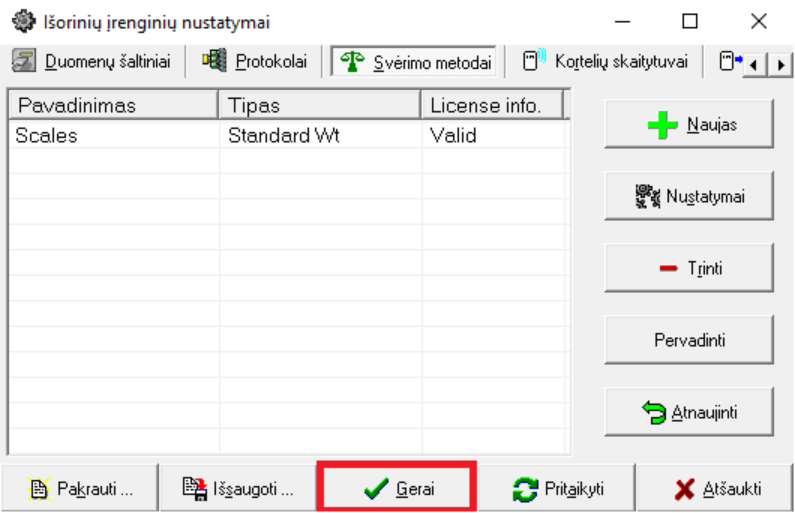795x513 pixels.
Task: Apply changes with the Pritaikyti button
Action: (557, 489)
